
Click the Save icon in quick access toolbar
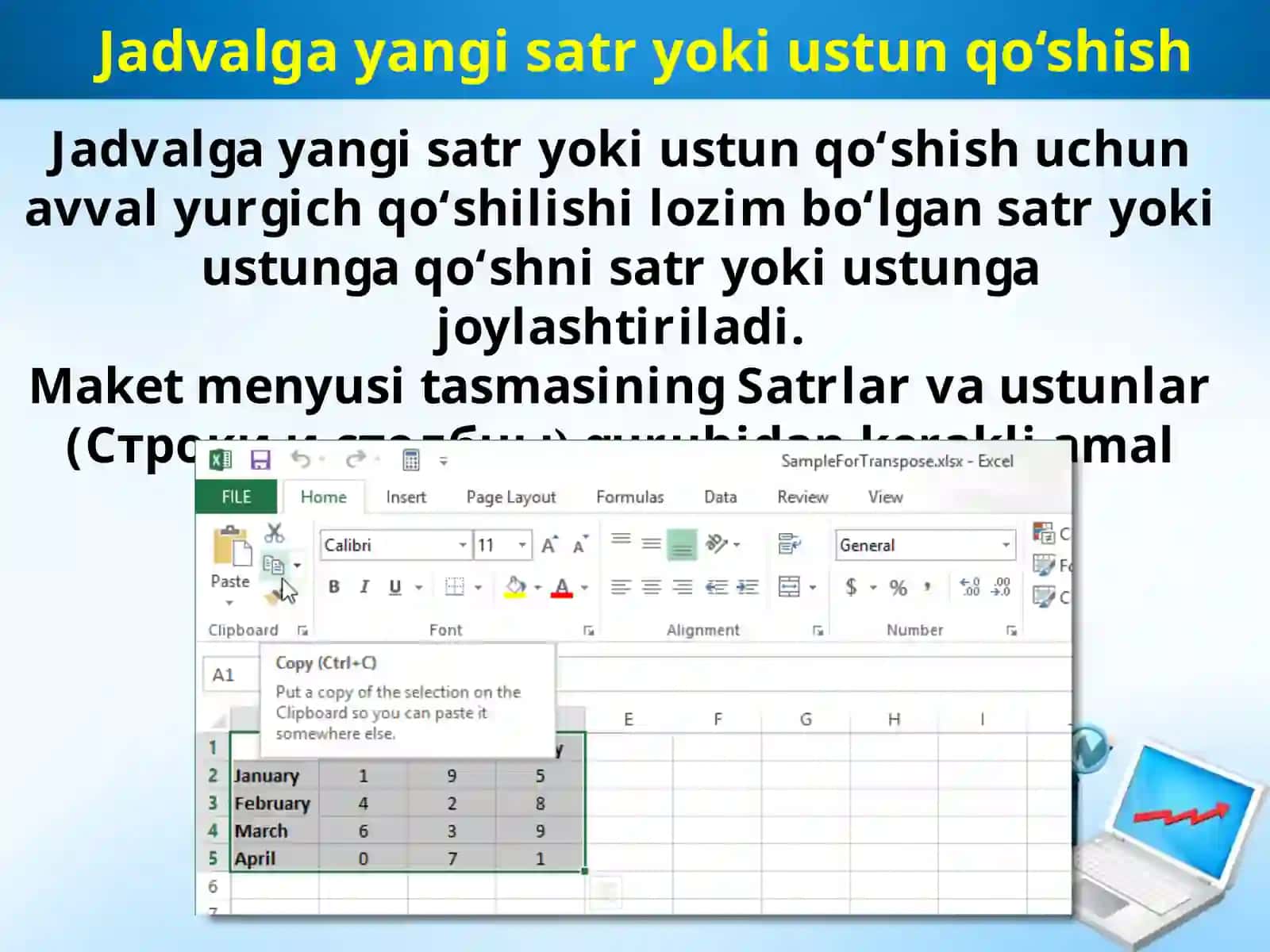pos(260,460)
